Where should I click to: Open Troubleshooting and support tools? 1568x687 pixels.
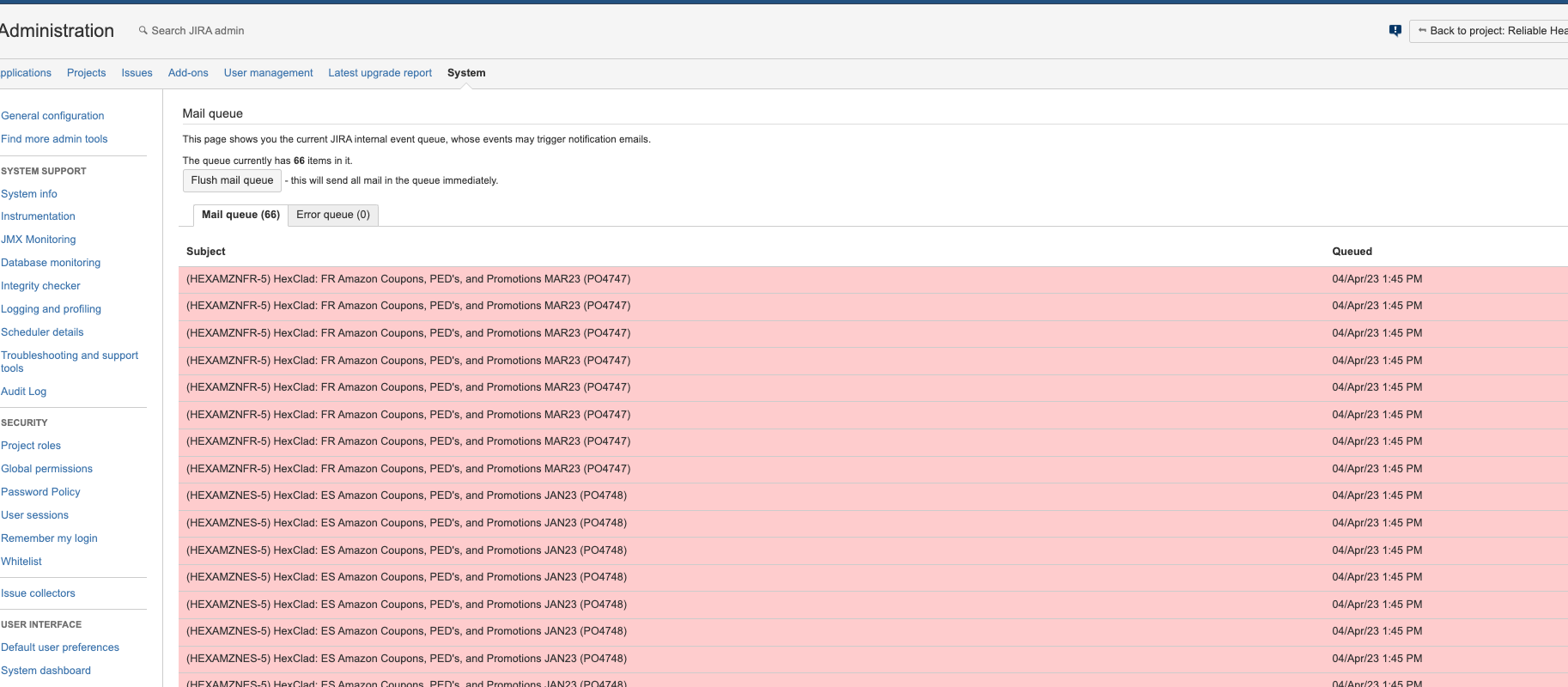(70, 362)
